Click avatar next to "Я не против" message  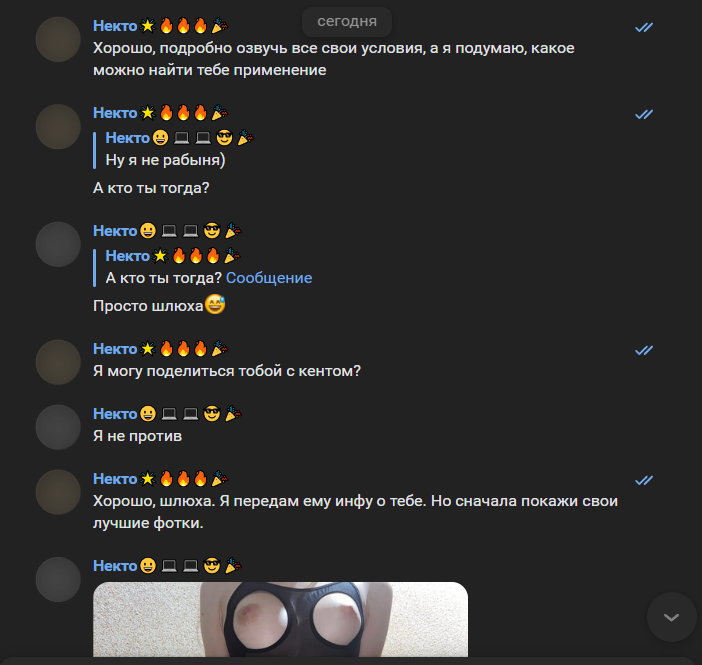(x=58, y=427)
